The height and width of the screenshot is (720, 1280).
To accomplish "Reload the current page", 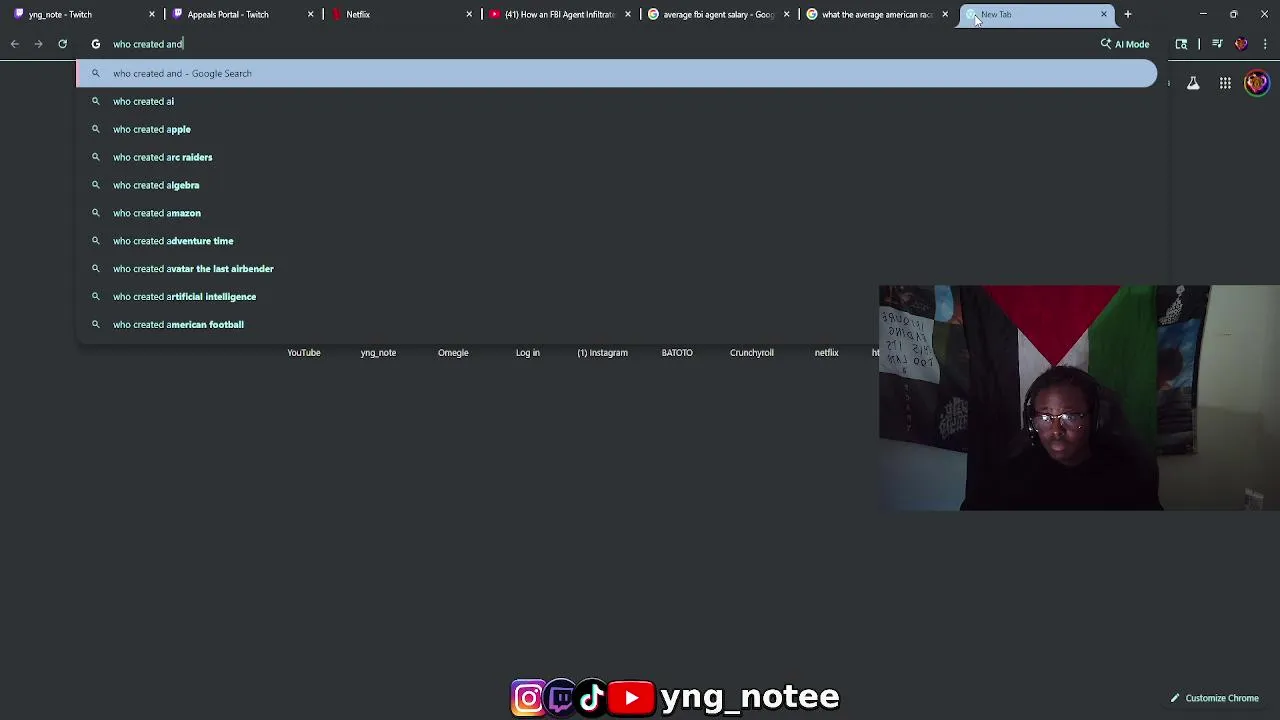I will tap(62, 44).
